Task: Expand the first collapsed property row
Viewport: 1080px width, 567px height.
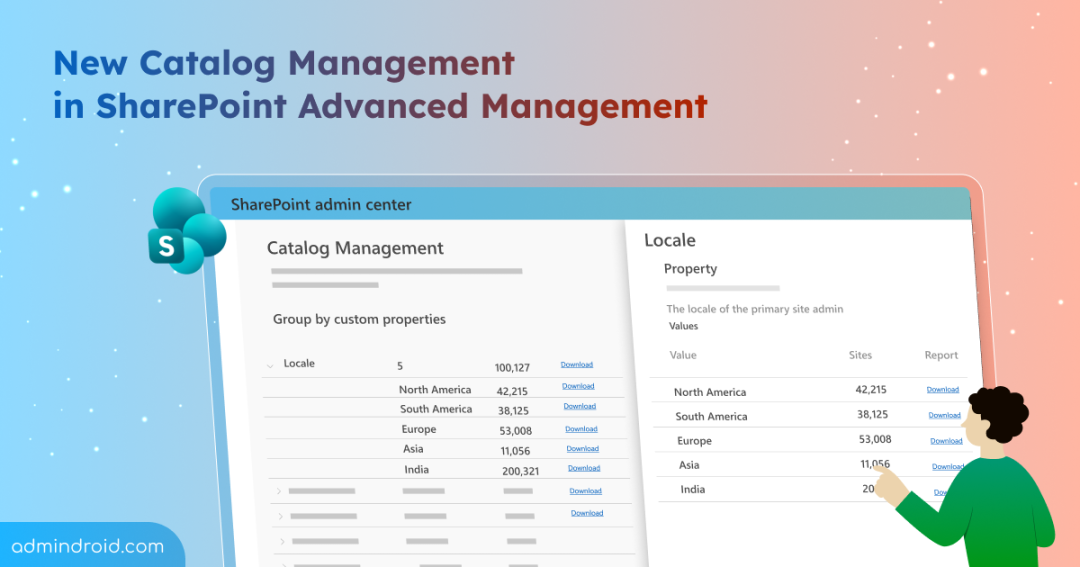Action: click(x=280, y=491)
